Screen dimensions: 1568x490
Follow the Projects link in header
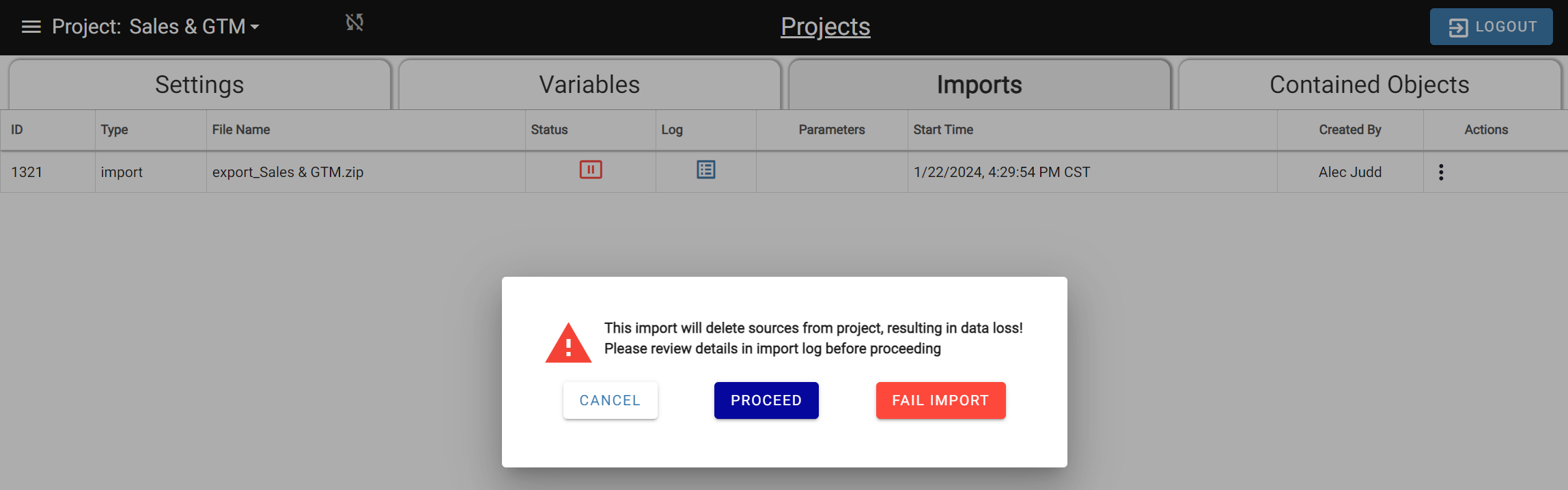[825, 27]
